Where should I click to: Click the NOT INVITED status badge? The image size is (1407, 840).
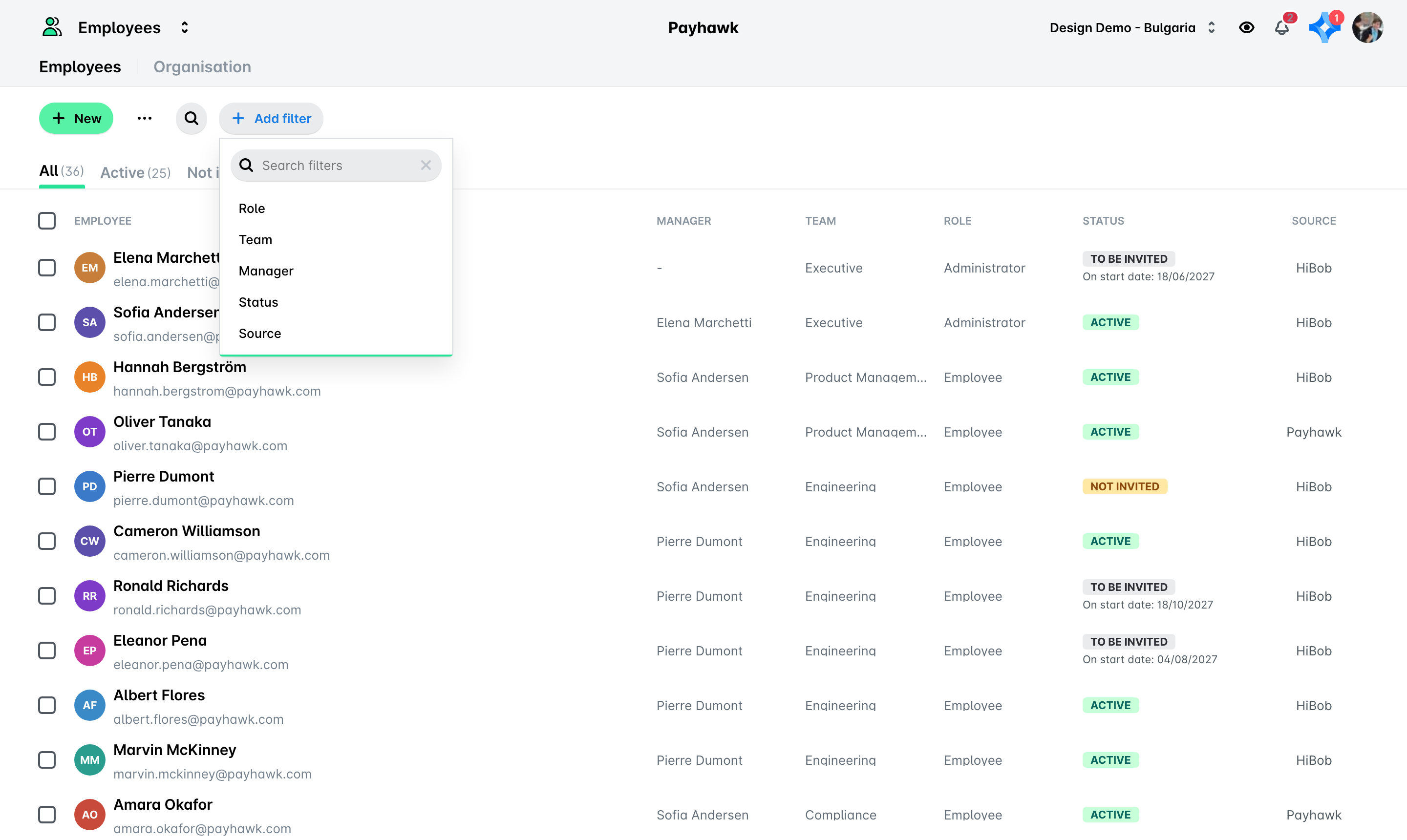click(1125, 487)
